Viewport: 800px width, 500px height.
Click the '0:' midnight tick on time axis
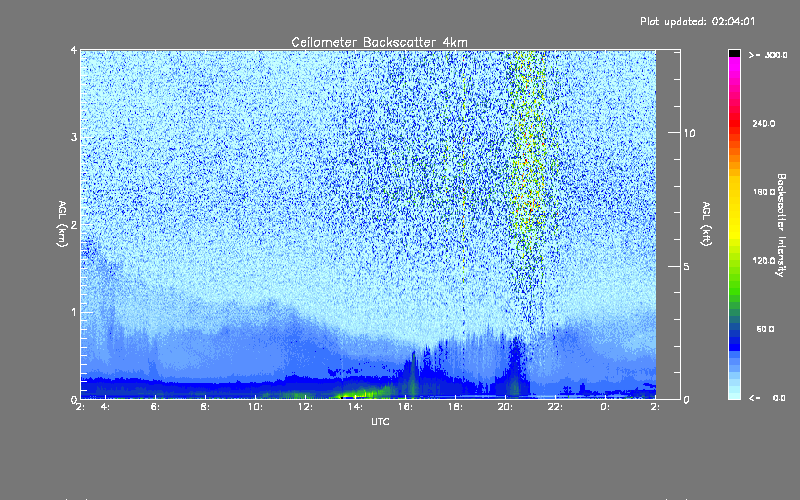(605, 407)
